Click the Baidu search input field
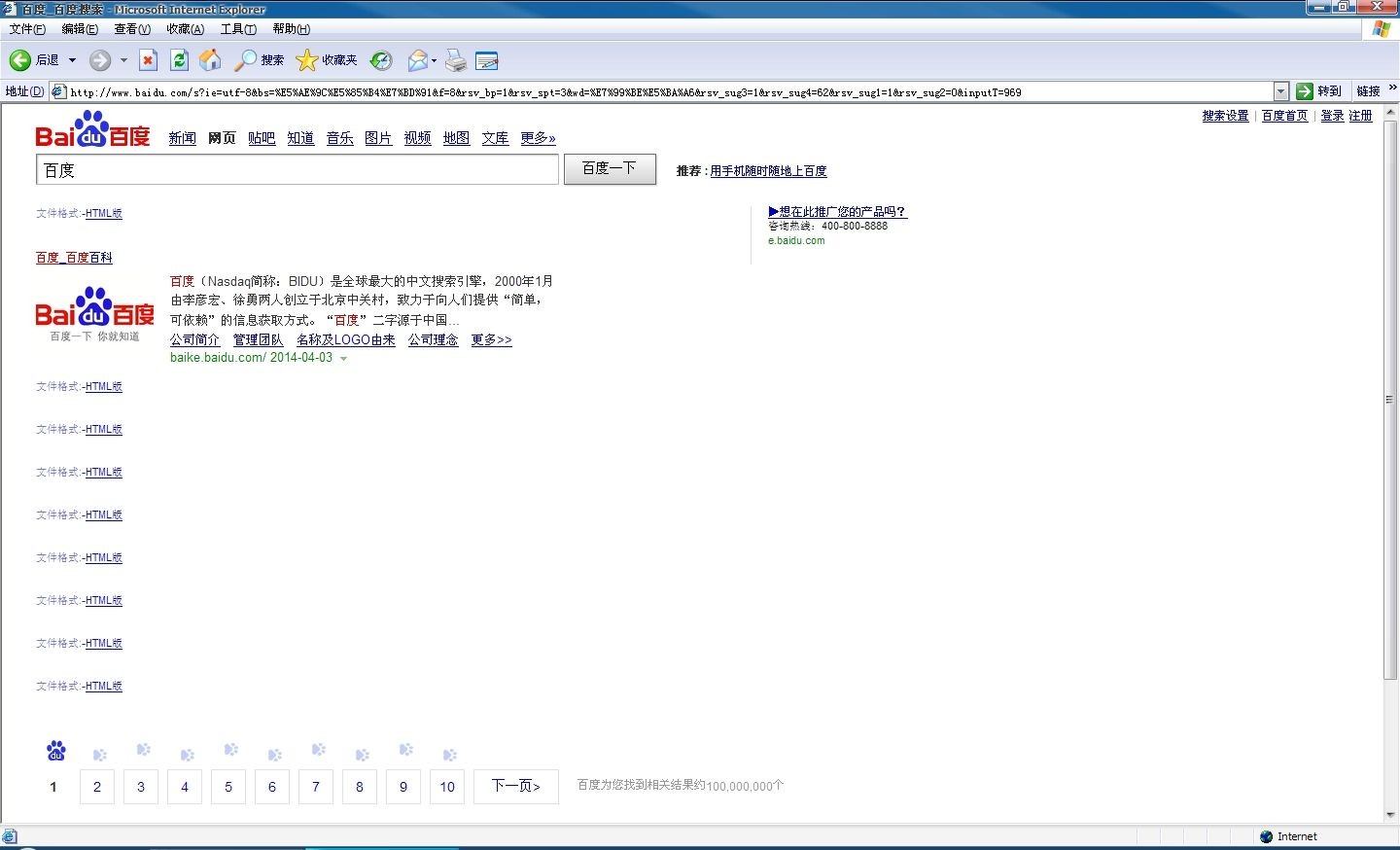Viewport: 1400px width, 850px height. 297,170
